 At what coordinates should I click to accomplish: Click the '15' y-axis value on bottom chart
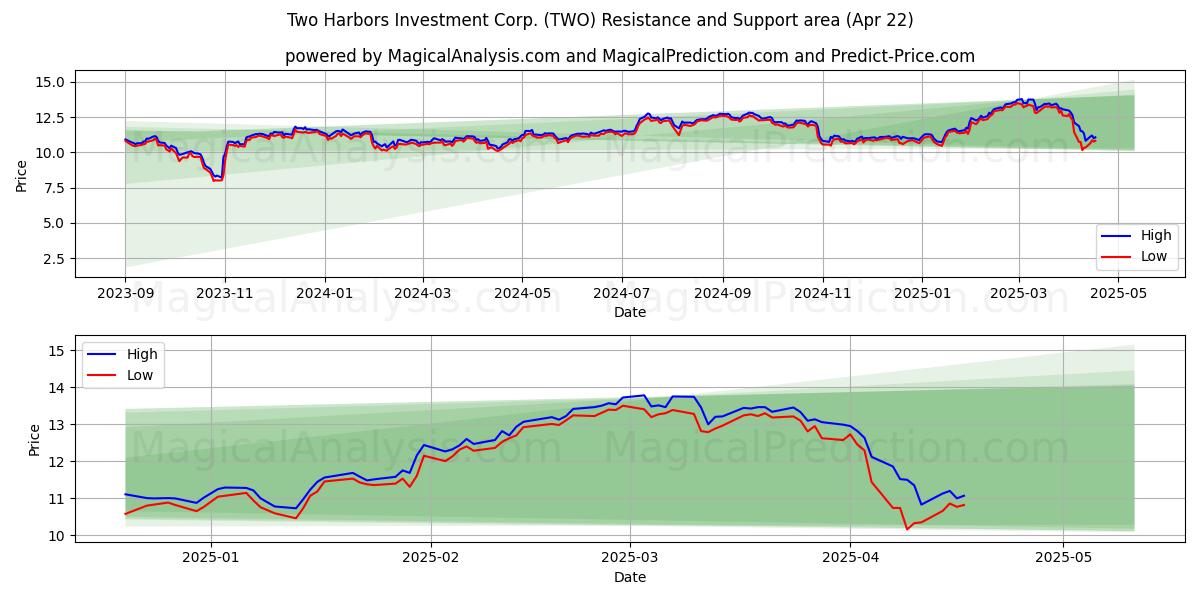pos(56,351)
